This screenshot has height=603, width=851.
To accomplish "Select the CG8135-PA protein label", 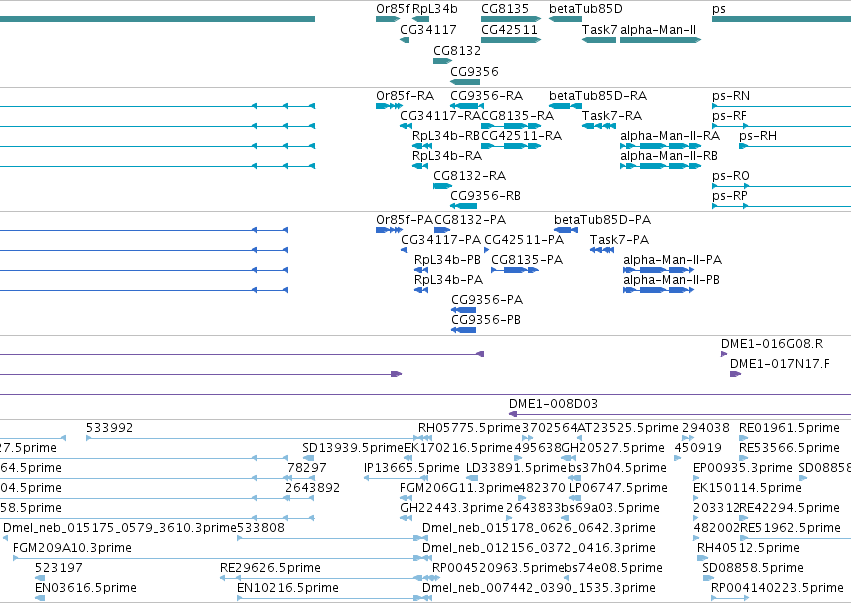I will pos(527,260).
